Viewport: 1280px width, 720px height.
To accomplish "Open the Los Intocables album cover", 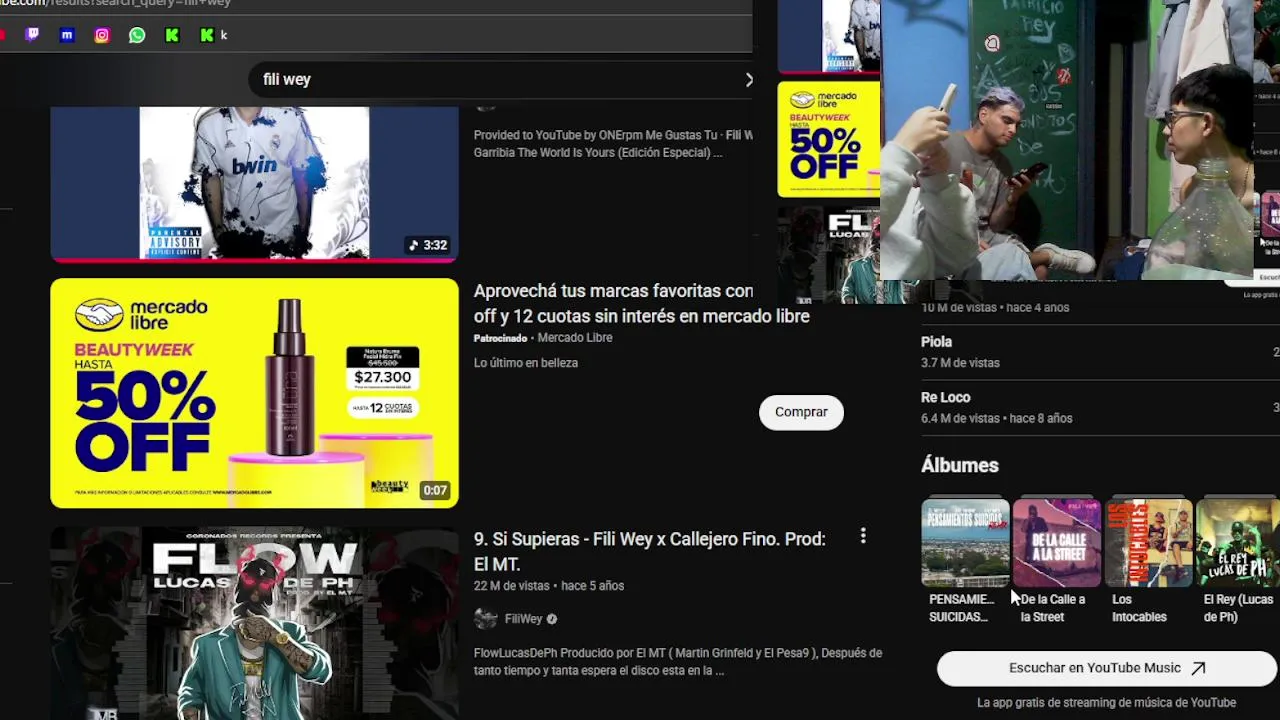I will tap(1147, 542).
